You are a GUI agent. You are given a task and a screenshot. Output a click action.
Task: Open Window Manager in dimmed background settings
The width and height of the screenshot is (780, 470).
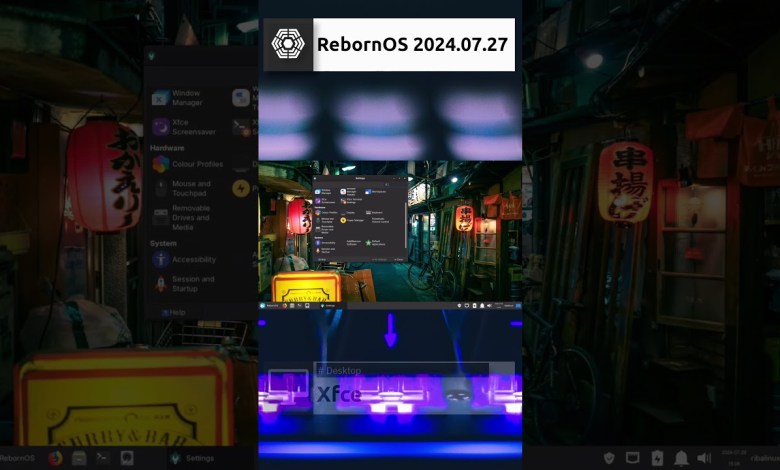[x=178, y=98]
